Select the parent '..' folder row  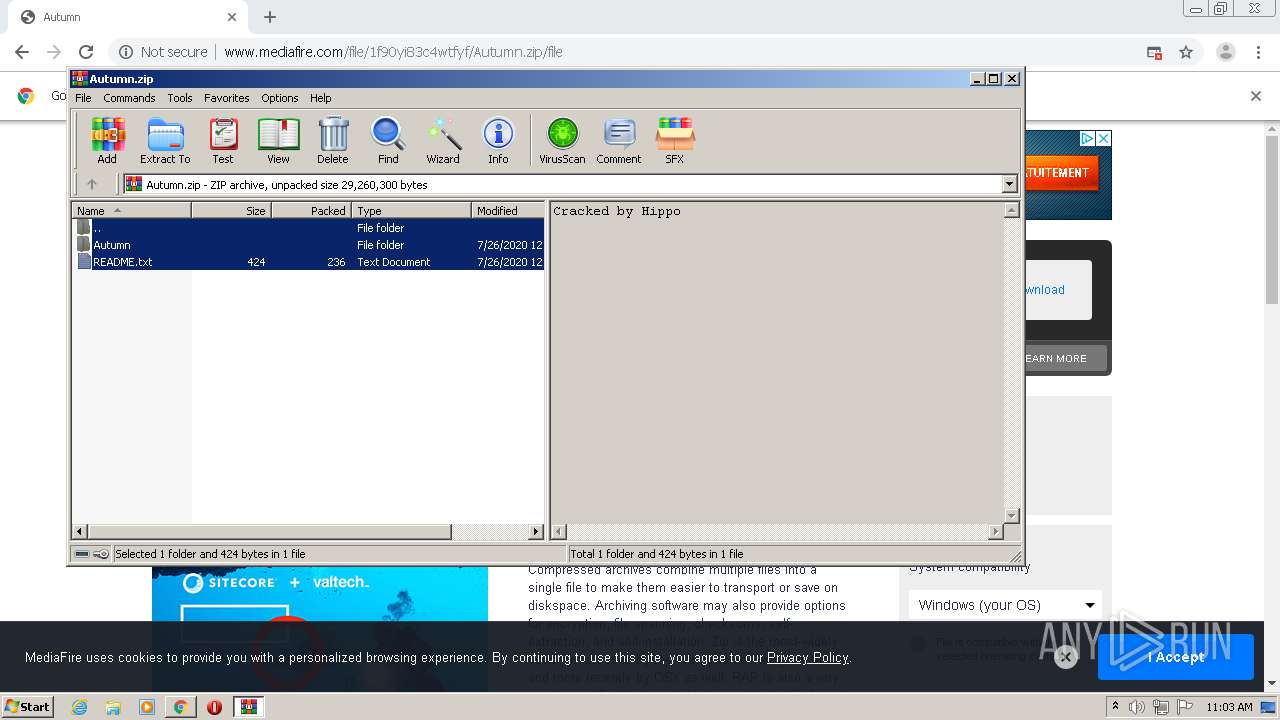(308, 228)
